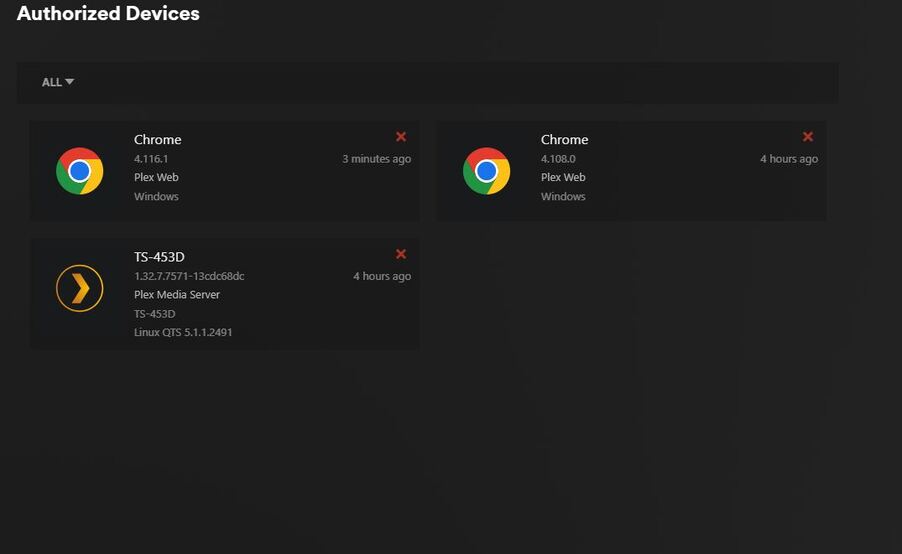Screen dimensions: 902x554
Task: Click Linux QTS 5.1.1.2491 text
Action: tap(183, 332)
